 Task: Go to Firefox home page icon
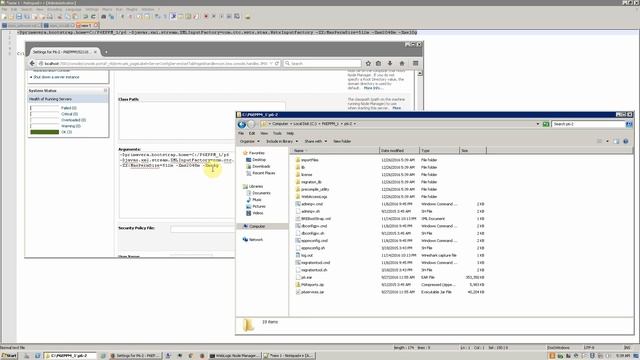click(402, 63)
